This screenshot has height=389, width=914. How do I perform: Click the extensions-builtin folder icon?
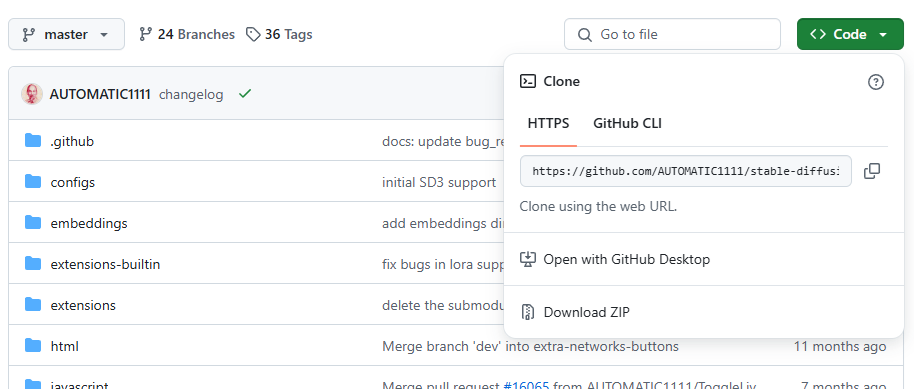[33, 264]
